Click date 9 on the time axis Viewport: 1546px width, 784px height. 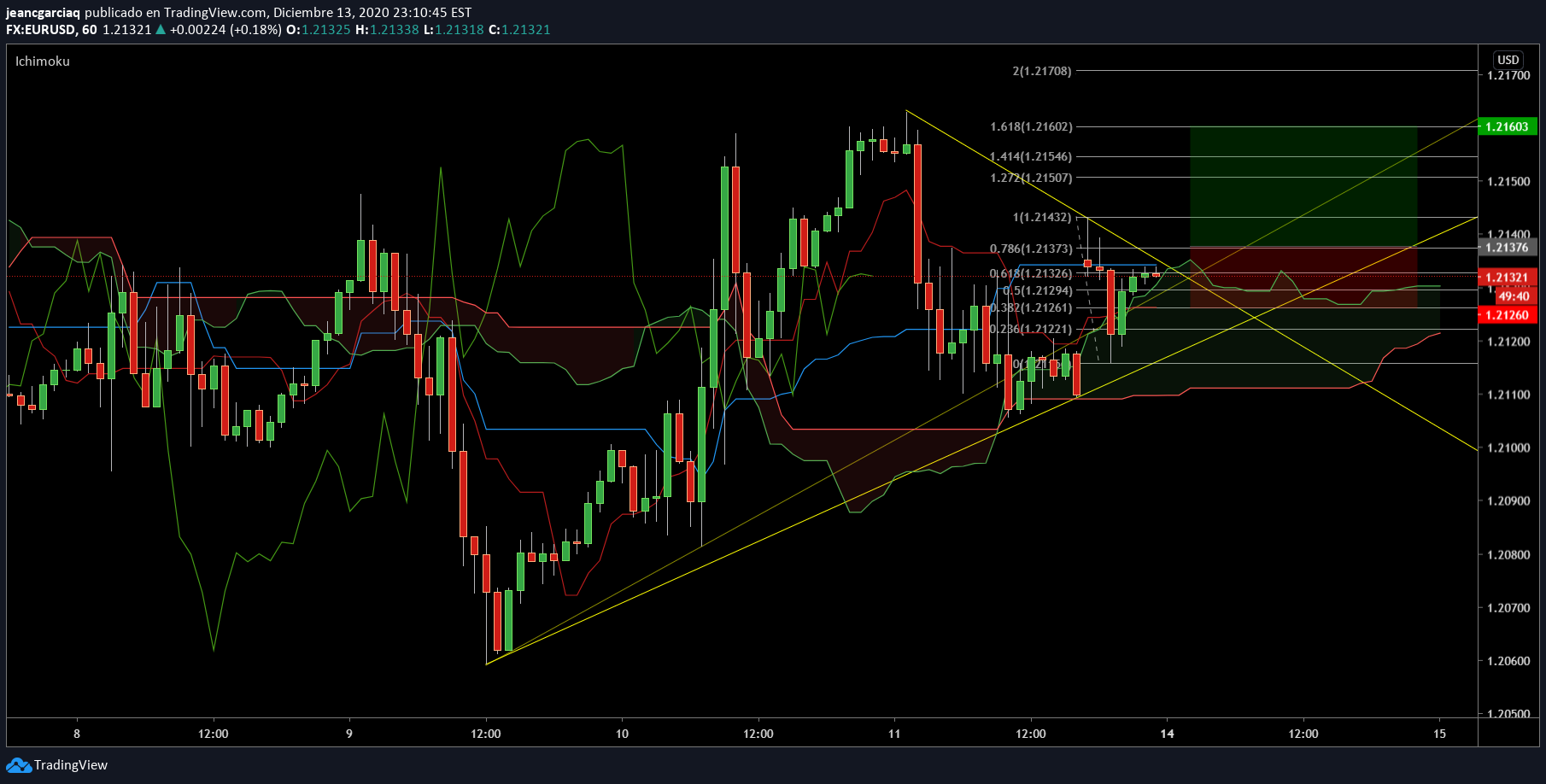click(x=349, y=734)
